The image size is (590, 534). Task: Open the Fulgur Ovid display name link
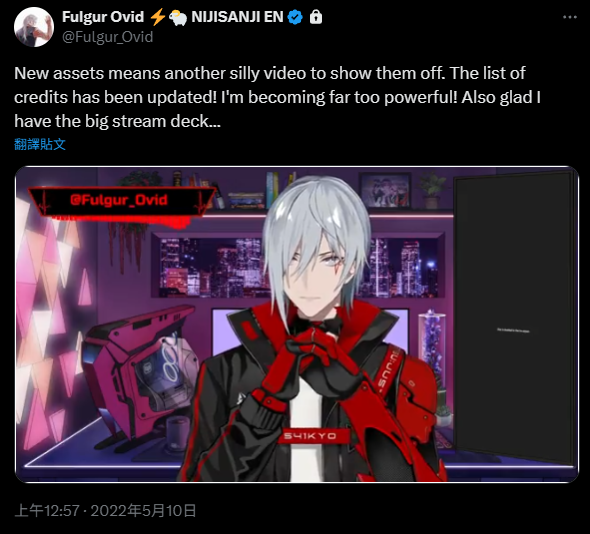(103, 17)
